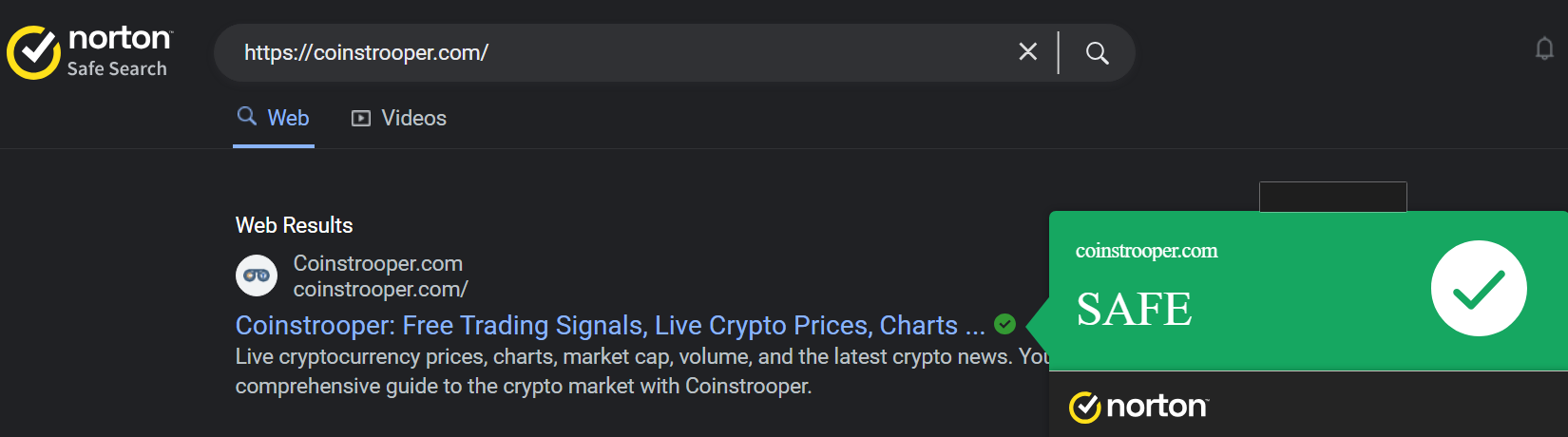Viewport: 1568px width, 437px height.
Task: Click the Norton logo in the popup footer
Action: coord(1138,407)
